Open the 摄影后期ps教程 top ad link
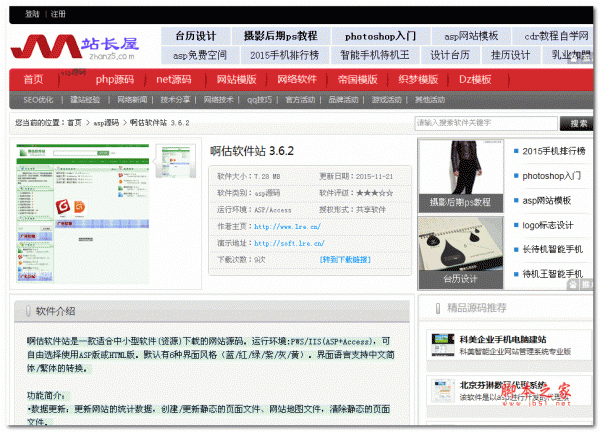 coord(281,36)
